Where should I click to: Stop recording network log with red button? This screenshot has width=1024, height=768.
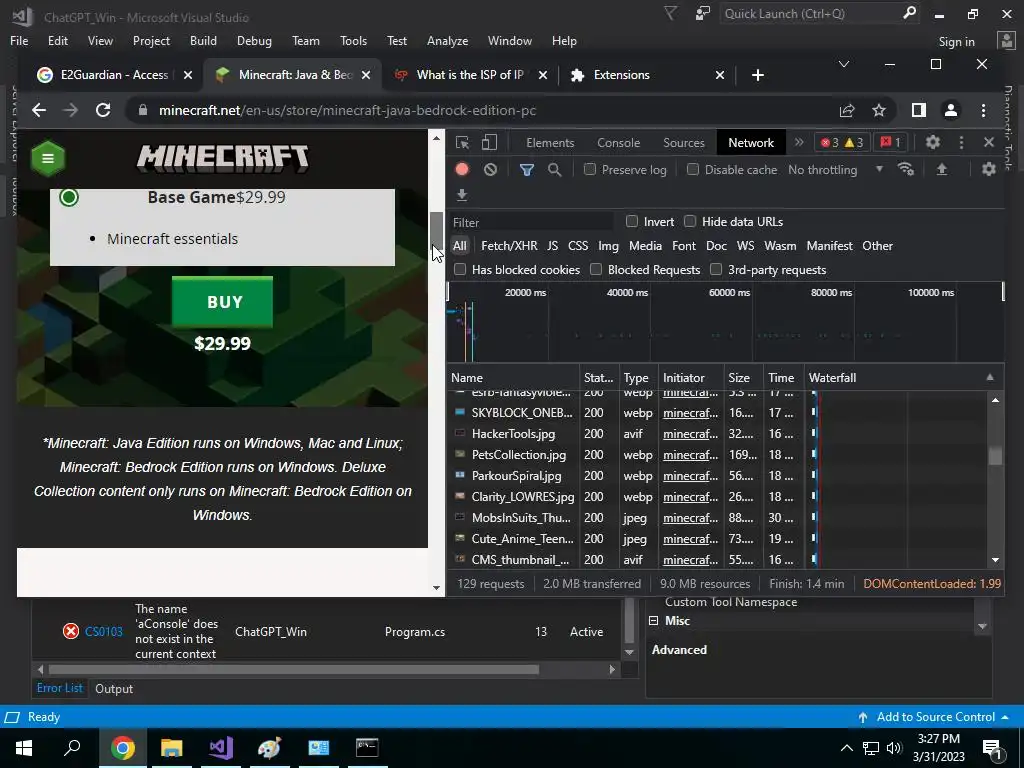pos(462,170)
